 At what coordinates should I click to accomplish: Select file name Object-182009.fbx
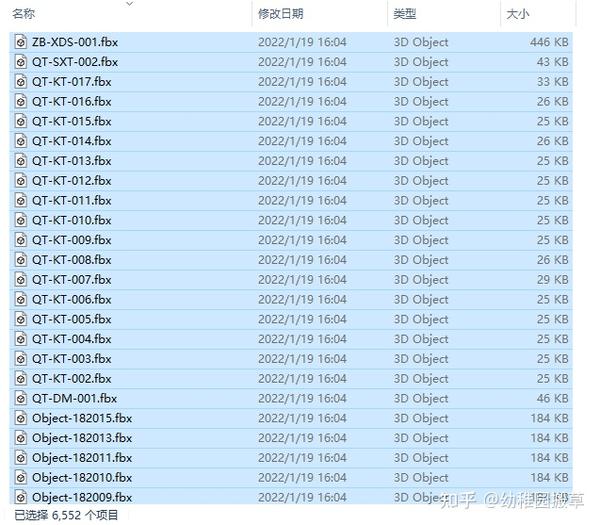(x=82, y=497)
